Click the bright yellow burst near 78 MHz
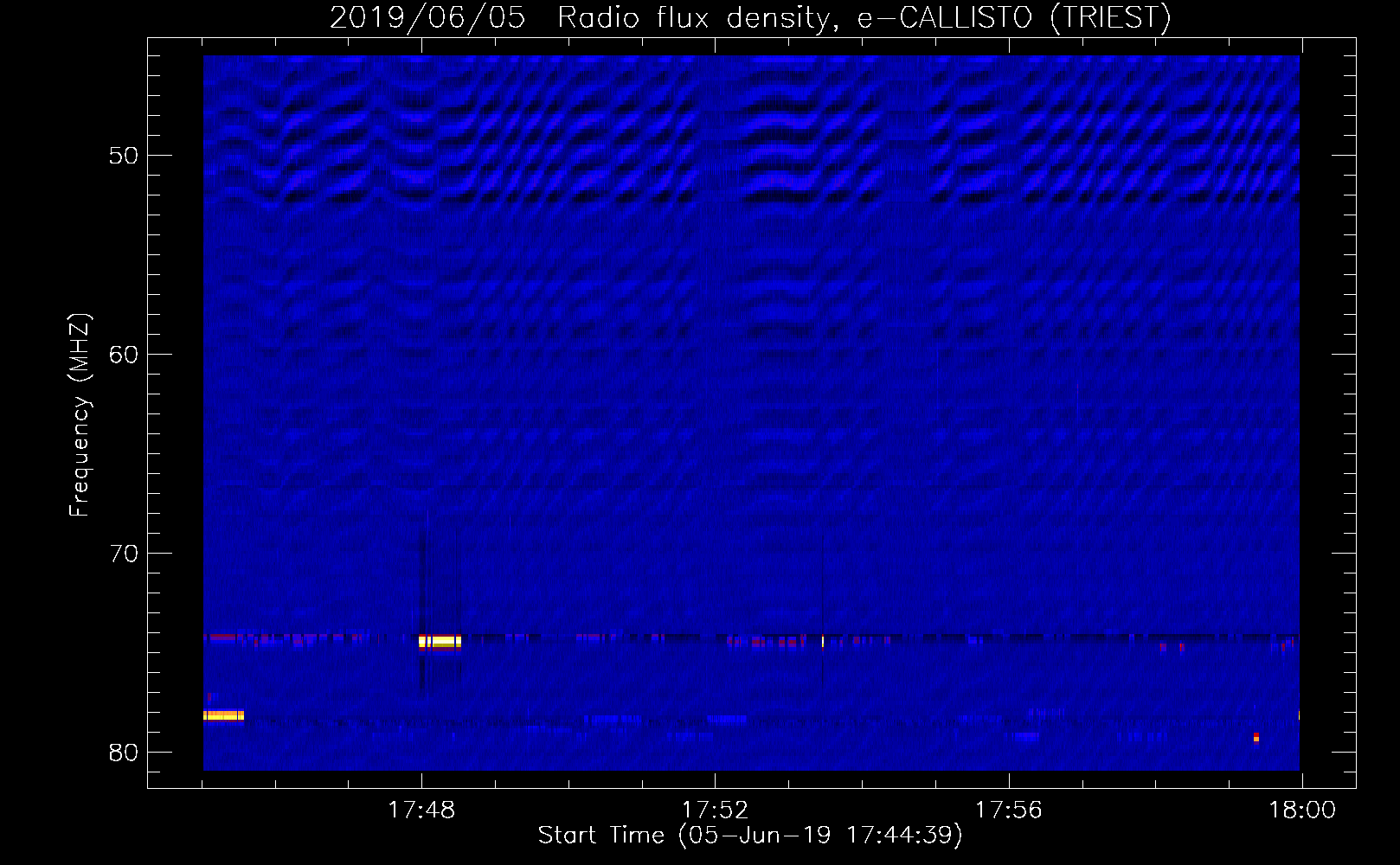This screenshot has height=865, width=1400. tap(223, 715)
